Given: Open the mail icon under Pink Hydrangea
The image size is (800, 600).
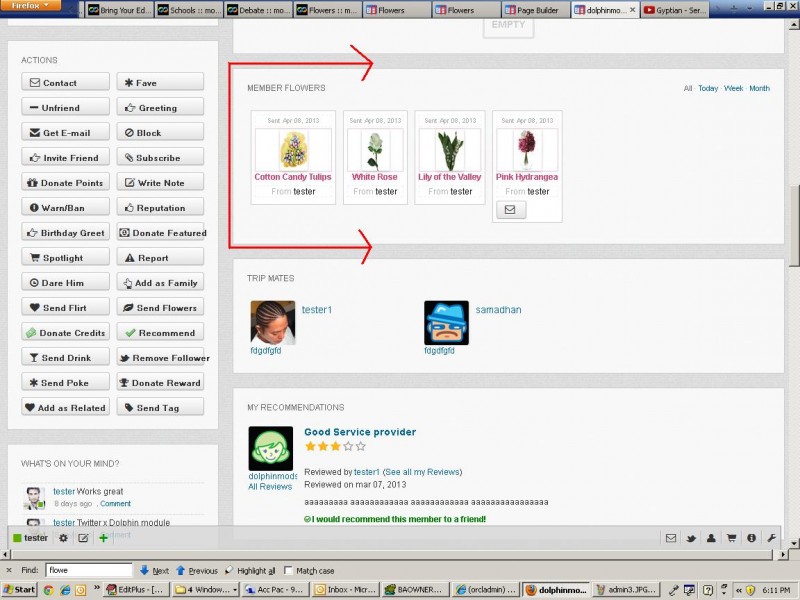Looking at the screenshot, I should (511, 209).
